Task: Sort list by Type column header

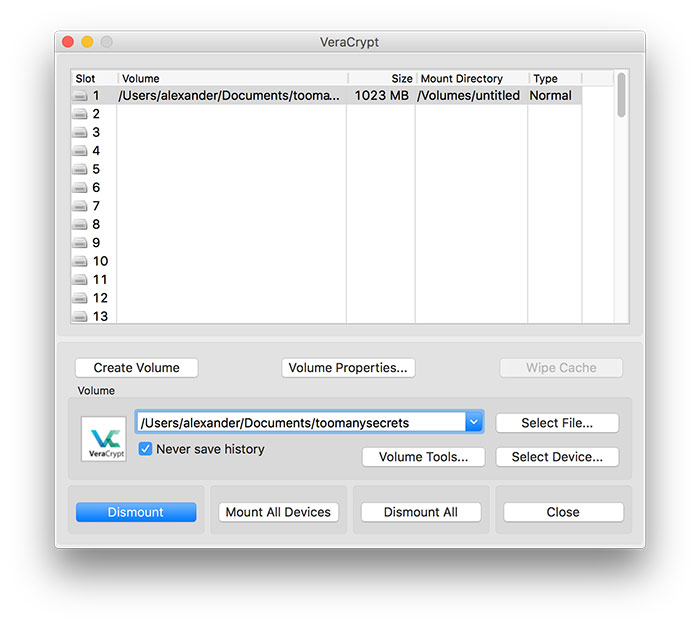Action: [556, 79]
